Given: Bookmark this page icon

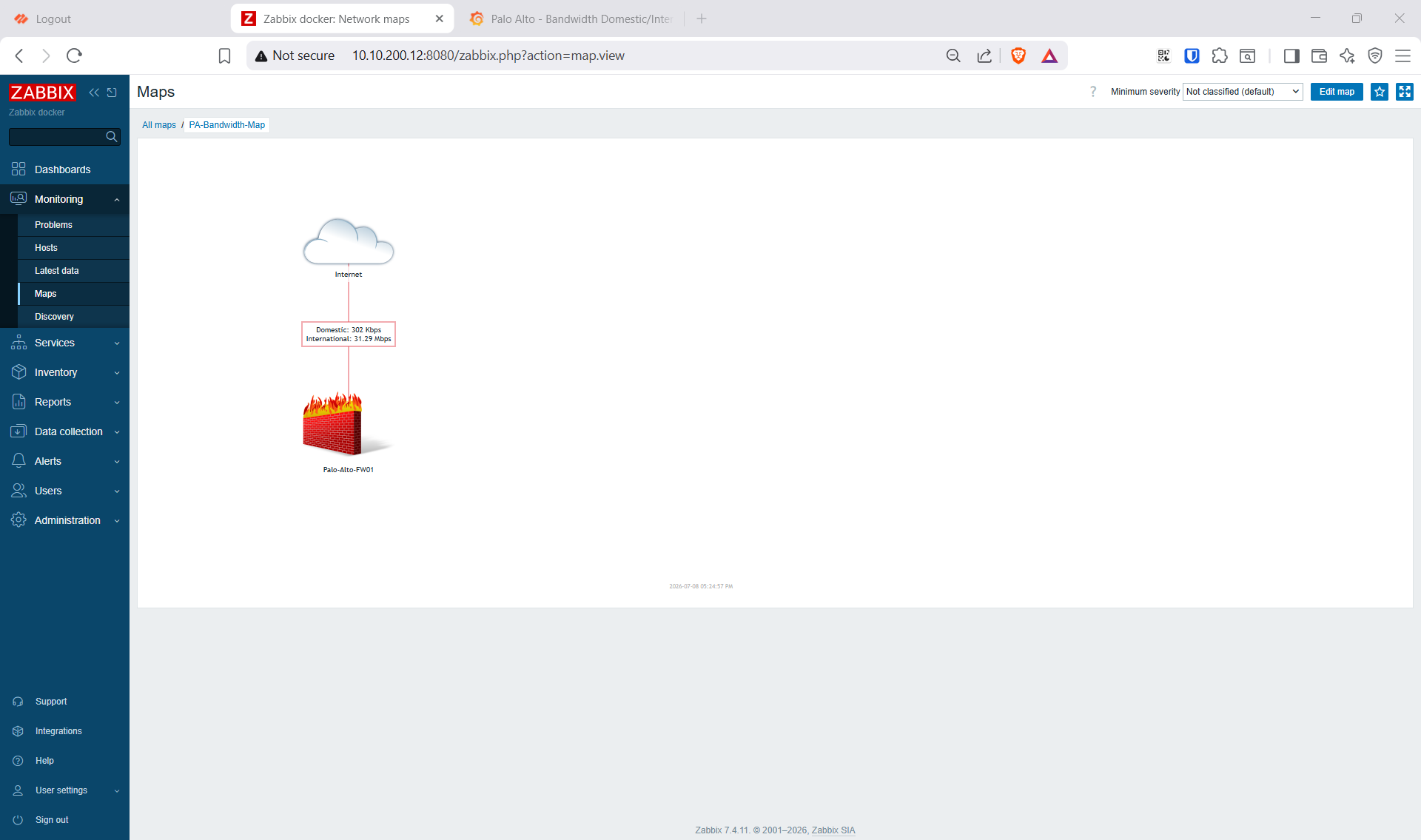Looking at the screenshot, I should tap(224, 56).
